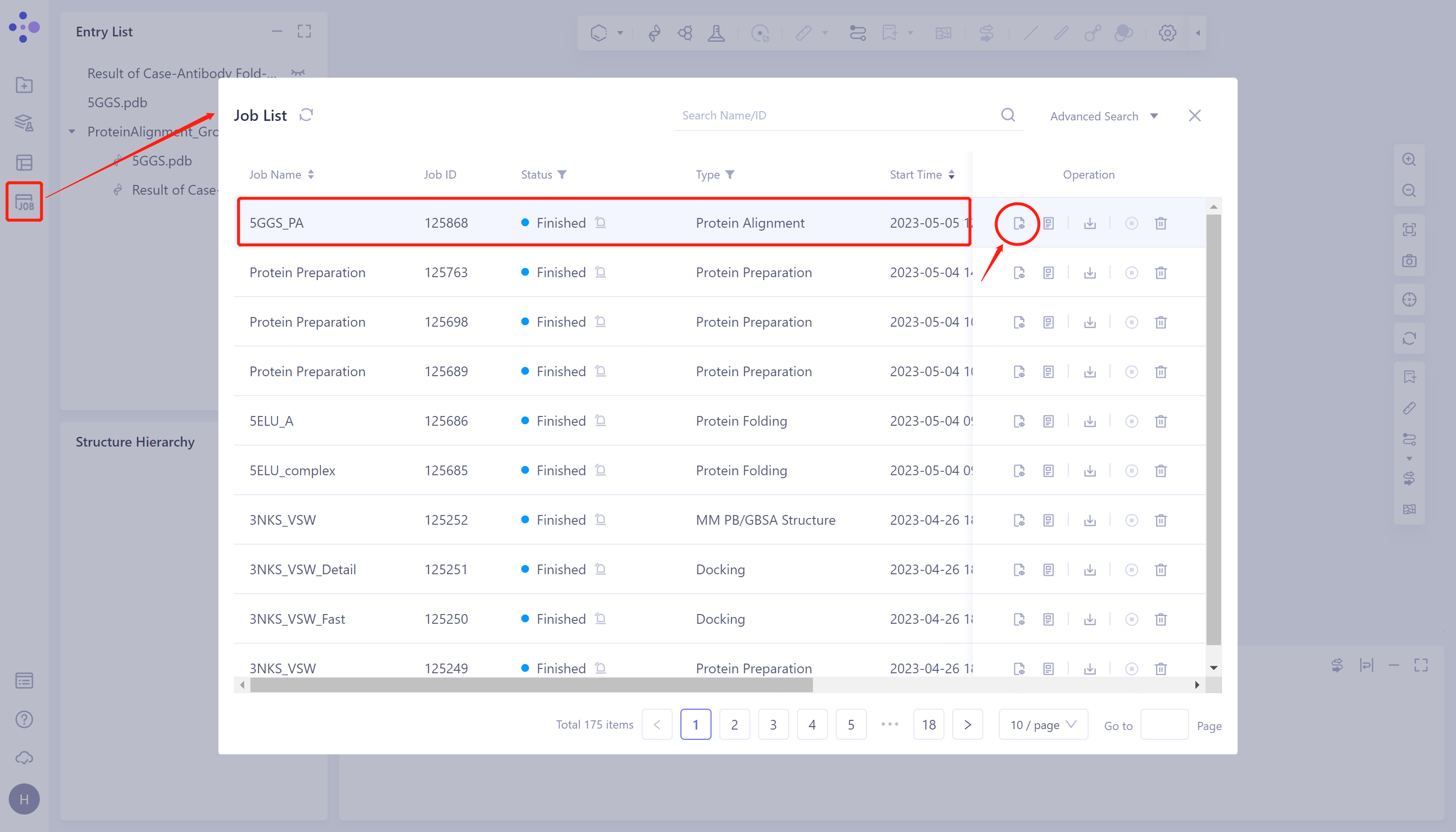Delete the 5ELU_A job via trash icon
The image size is (1456, 832).
(x=1161, y=422)
